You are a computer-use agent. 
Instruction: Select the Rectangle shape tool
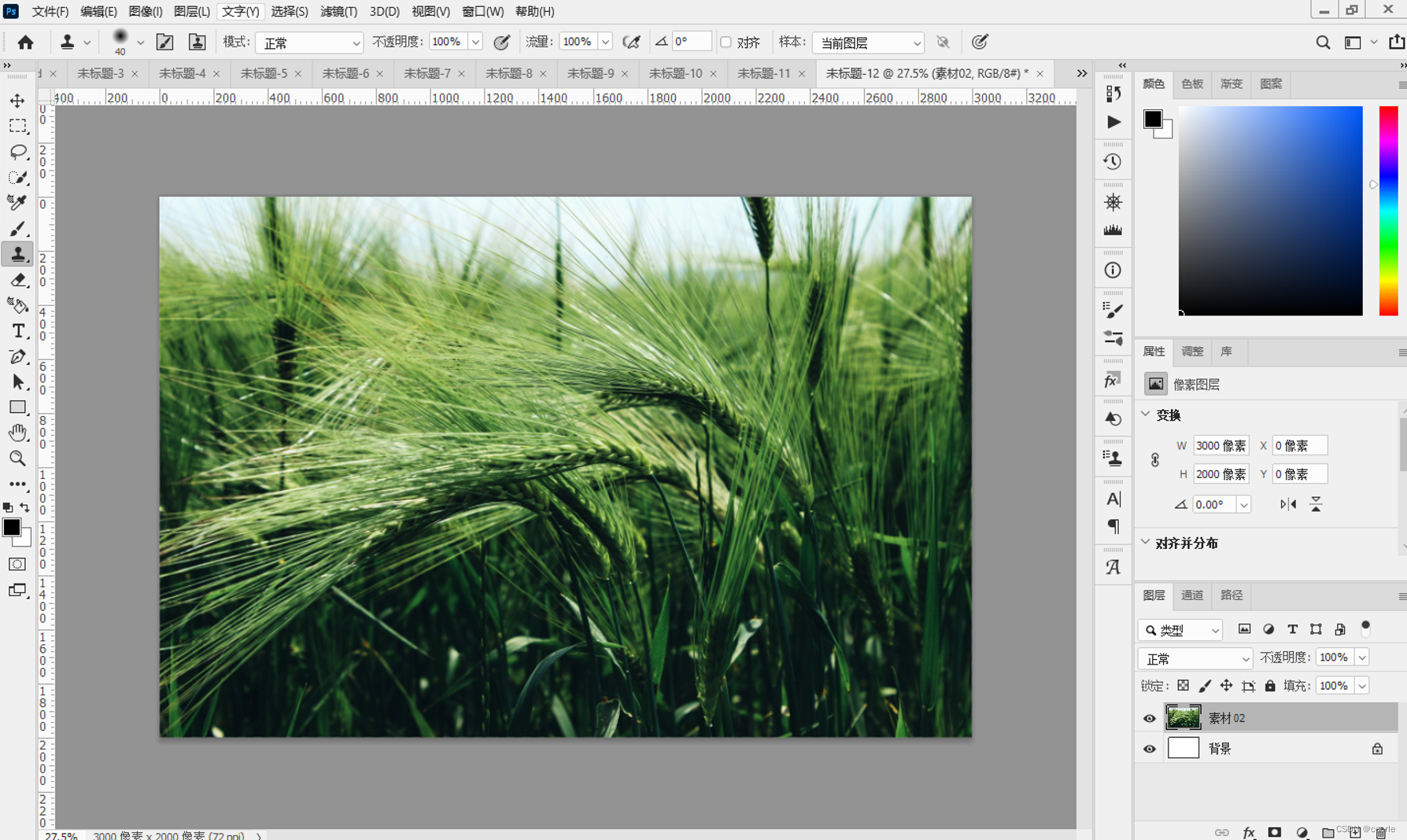point(17,407)
